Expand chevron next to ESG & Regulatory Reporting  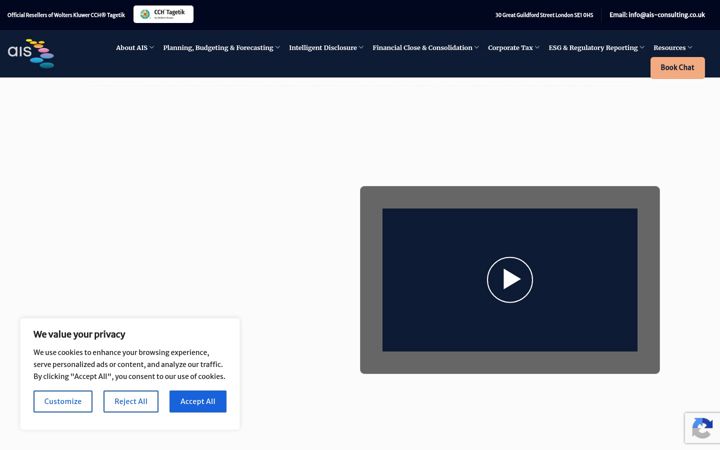(642, 47)
